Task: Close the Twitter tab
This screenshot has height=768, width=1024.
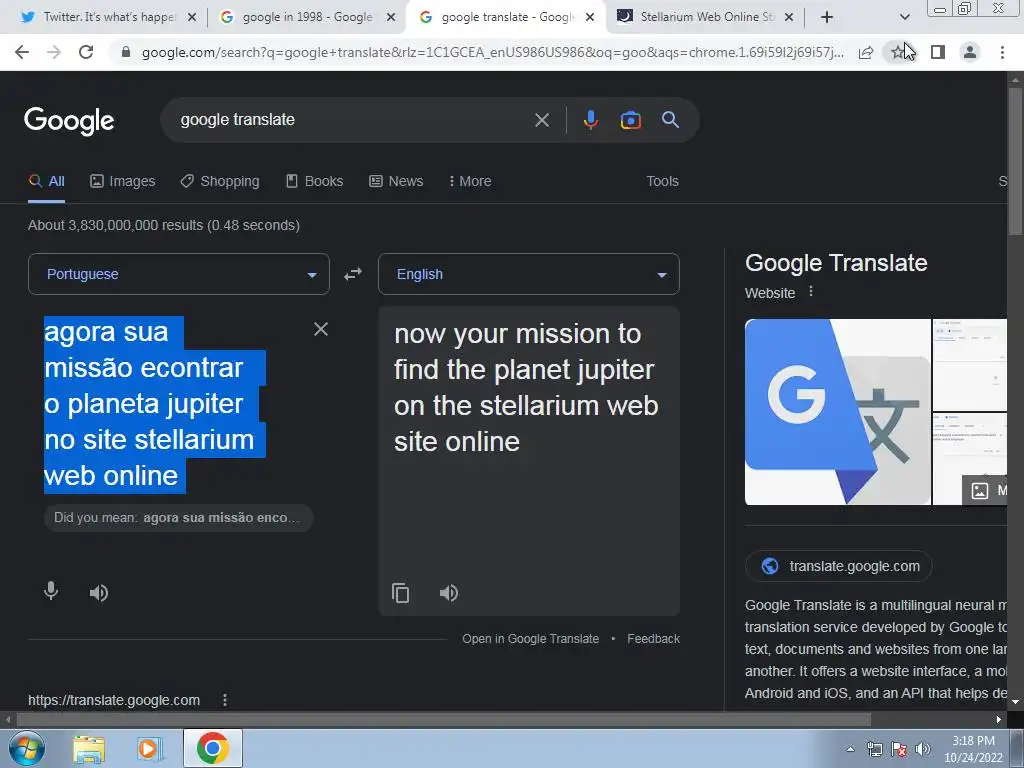Action: (192, 17)
